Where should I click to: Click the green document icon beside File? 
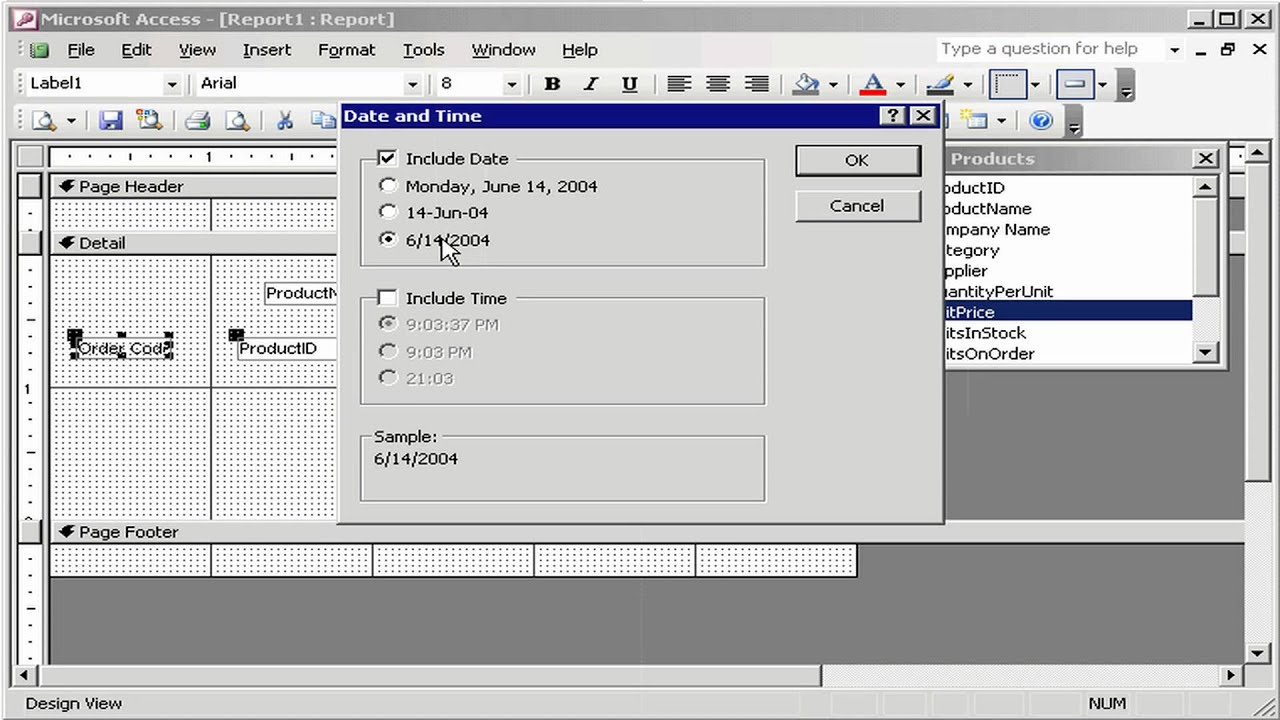click(39, 50)
